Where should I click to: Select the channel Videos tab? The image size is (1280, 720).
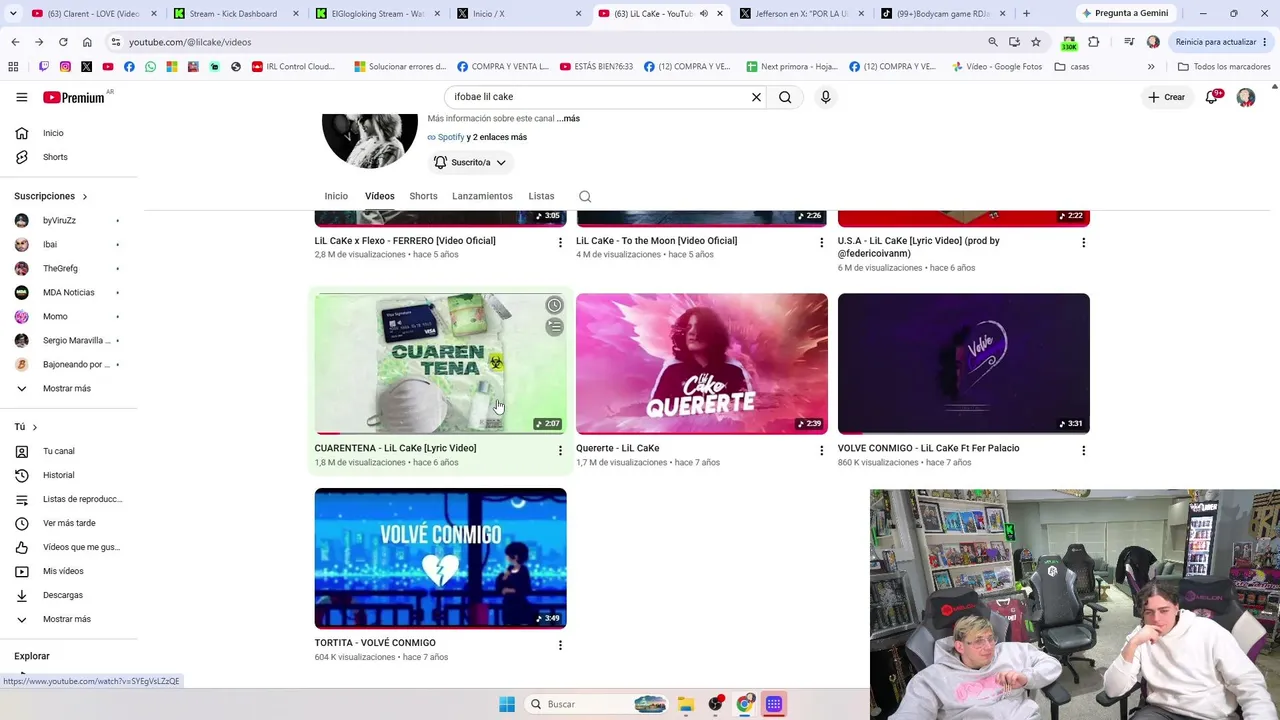coord(380,196)
